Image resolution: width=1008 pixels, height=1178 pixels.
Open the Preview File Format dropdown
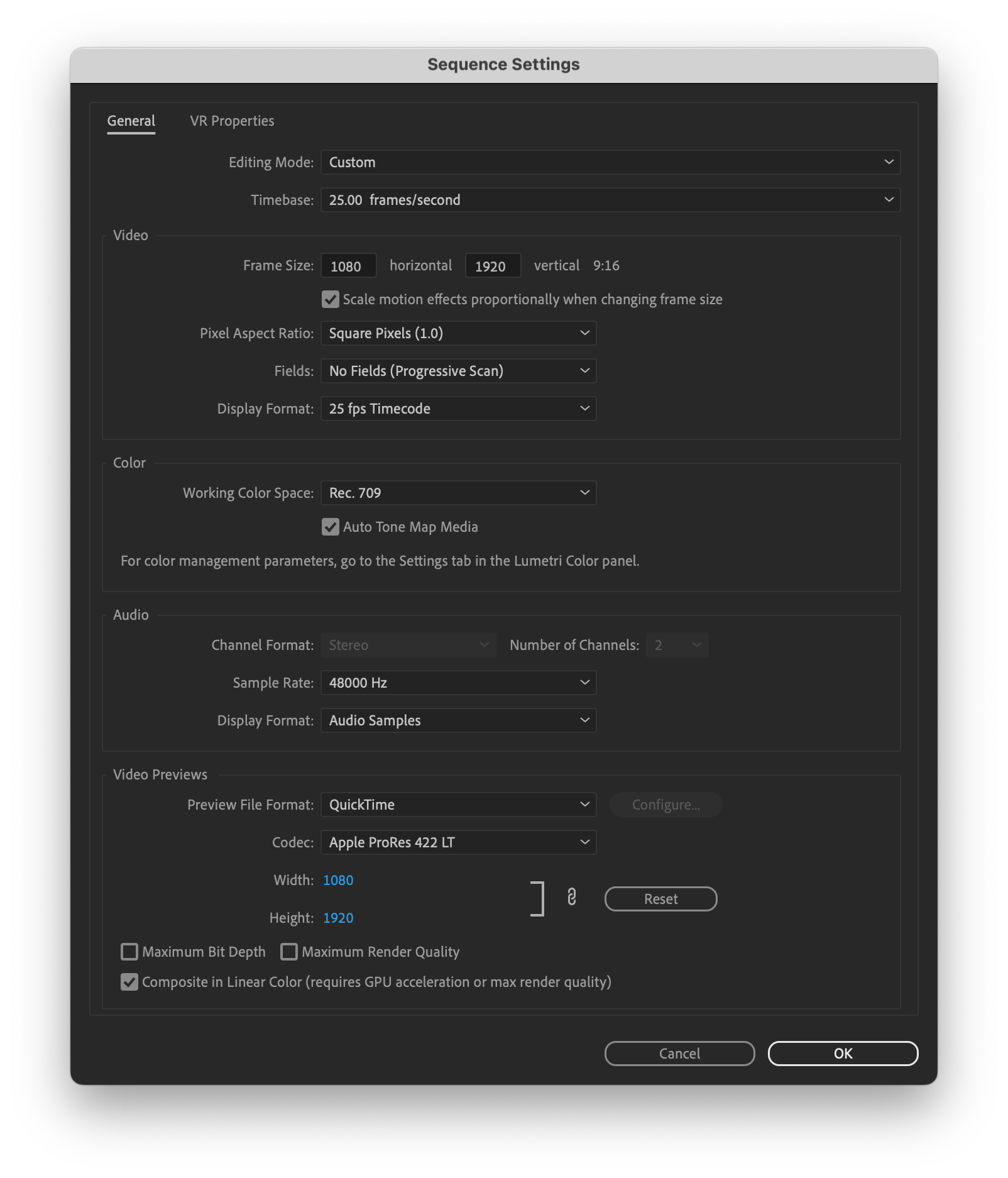click(458, 805)
